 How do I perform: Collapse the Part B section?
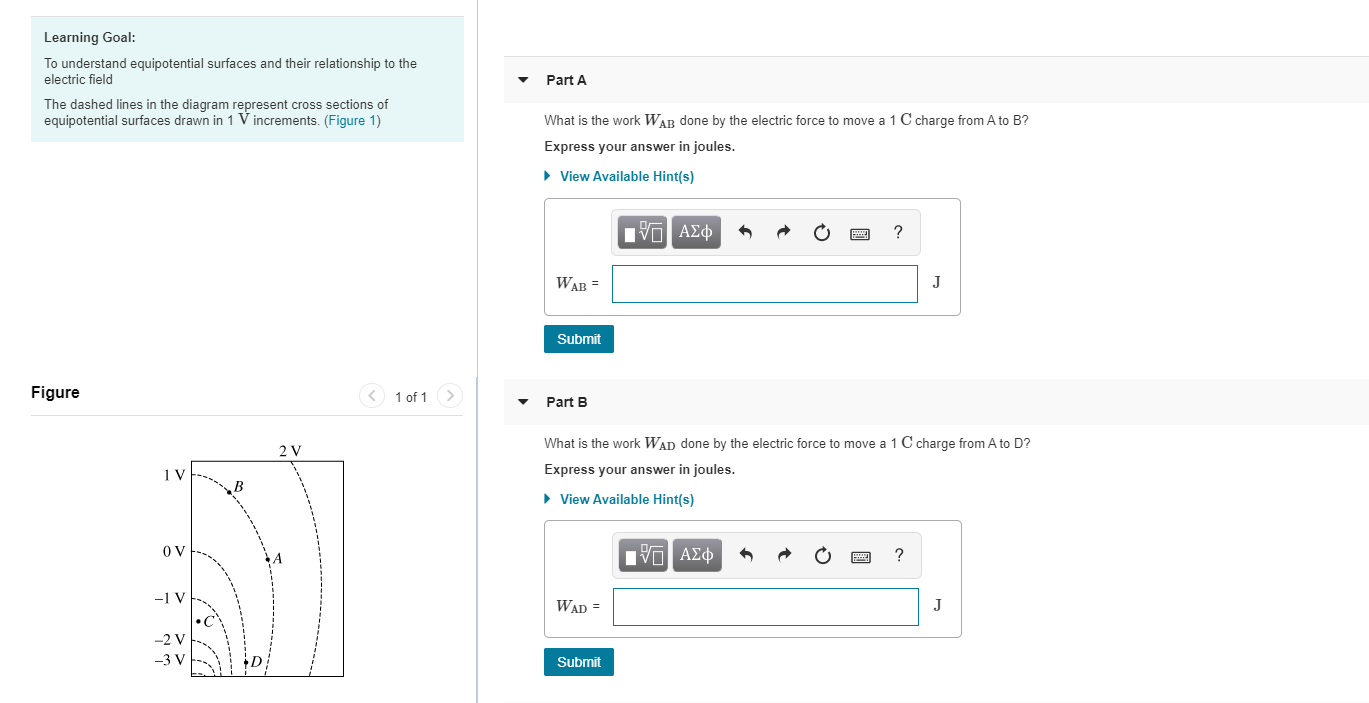(x=522, y=402)
